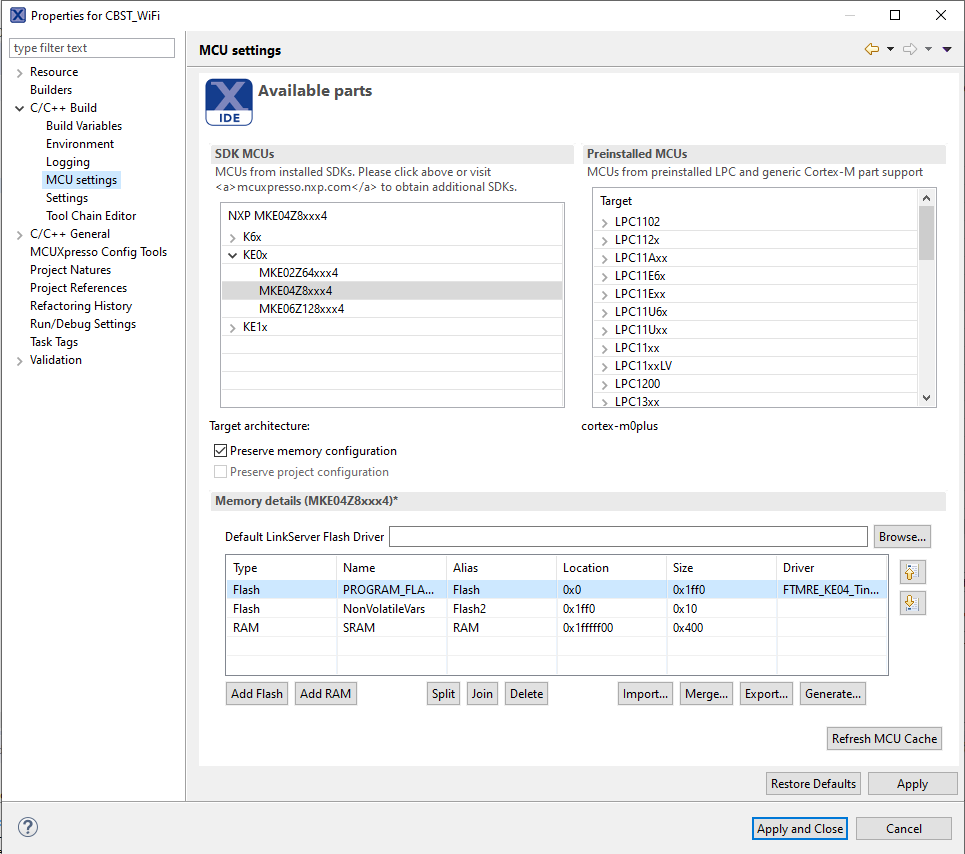Click the Merge... button
This screenshot has height=854, width=965.
pyautogui.click(x=706, y=693)
